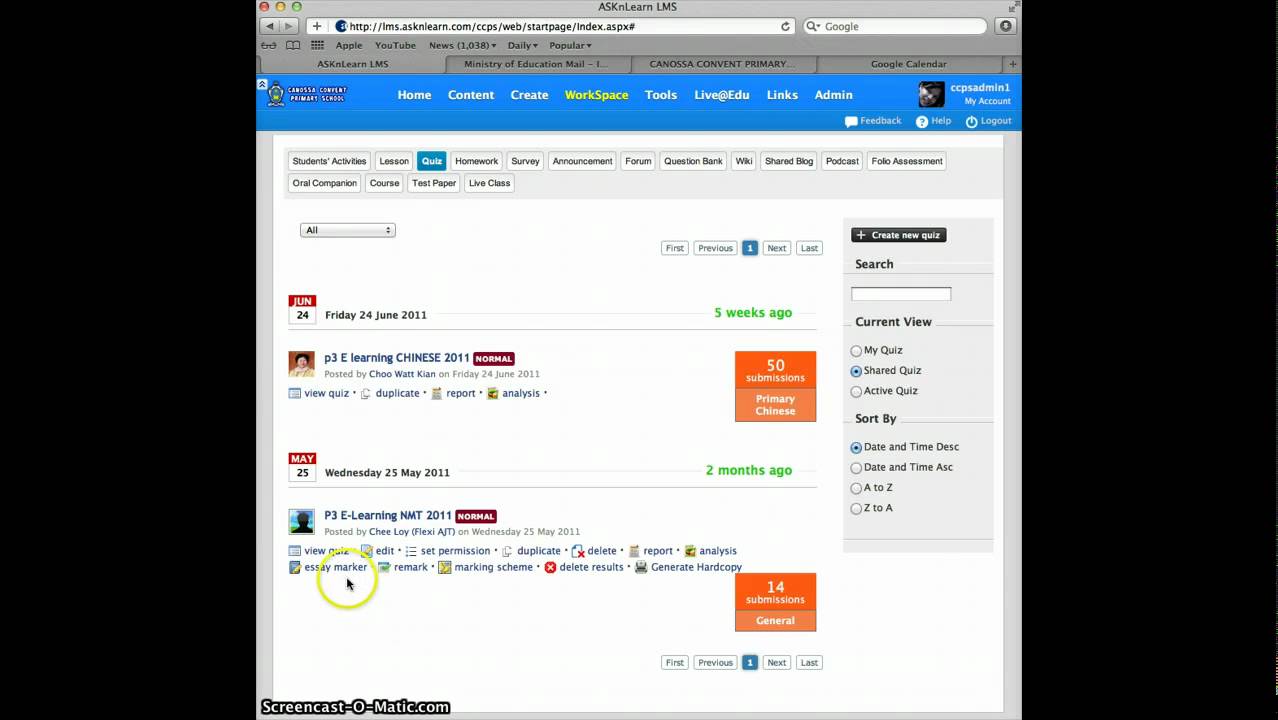Click the Primary Chinese category label

(x=775, y=405)
